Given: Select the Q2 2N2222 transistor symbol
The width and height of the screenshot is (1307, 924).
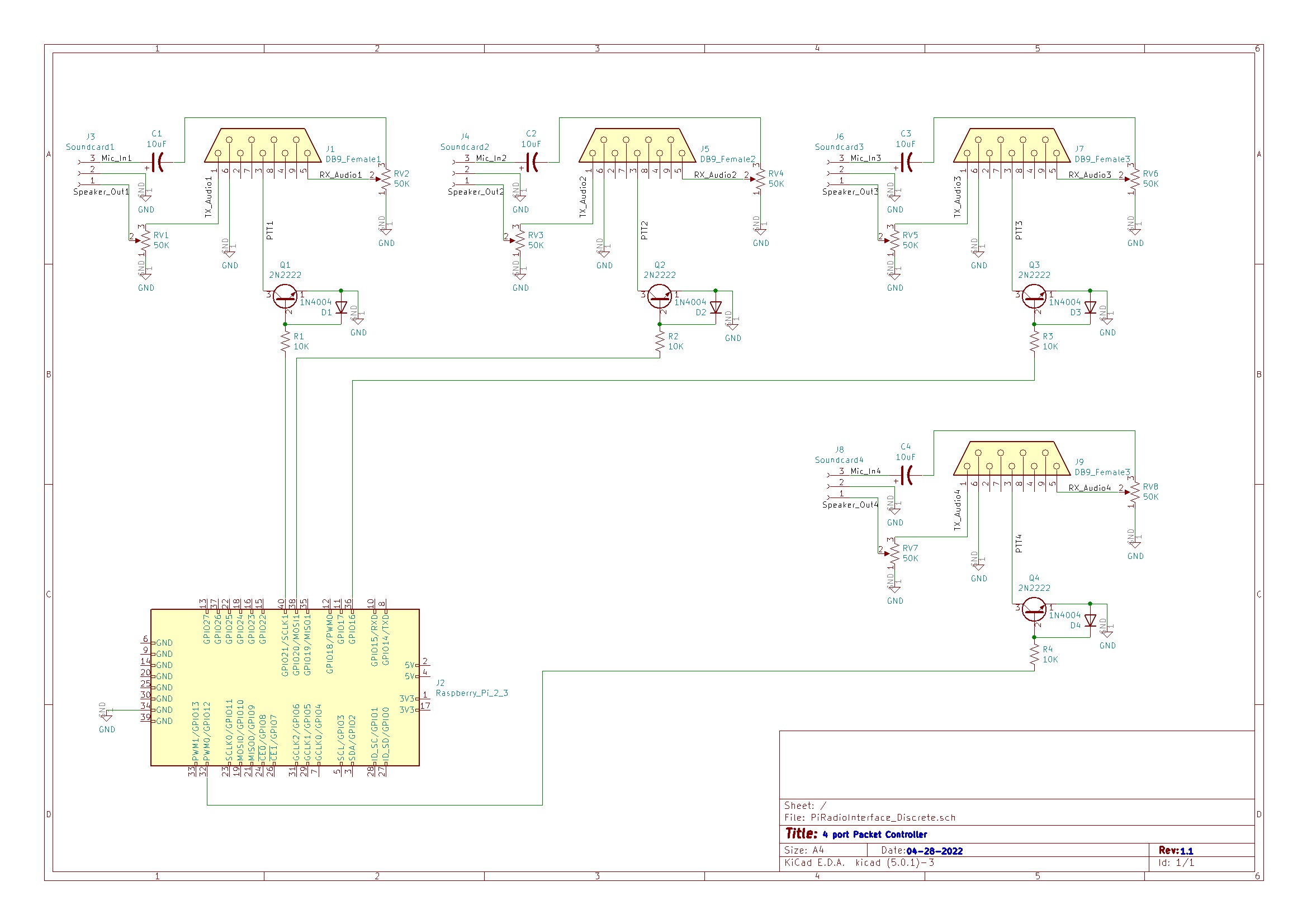Looking at the screenshot, I should [x=660, y=297].
